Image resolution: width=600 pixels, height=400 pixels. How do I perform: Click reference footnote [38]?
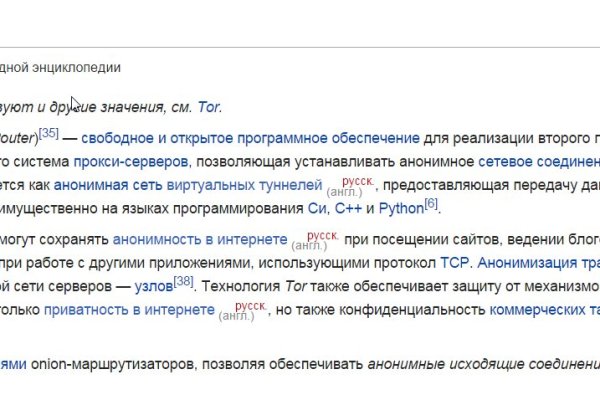(184, 282)
